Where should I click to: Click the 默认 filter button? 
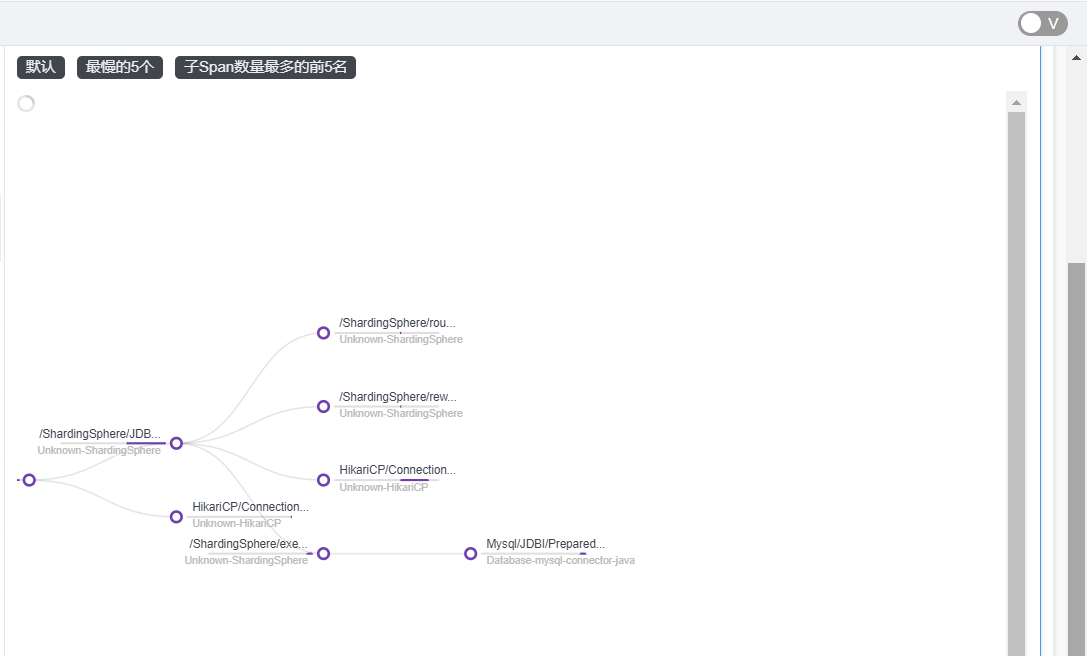(x=40, y=67)
